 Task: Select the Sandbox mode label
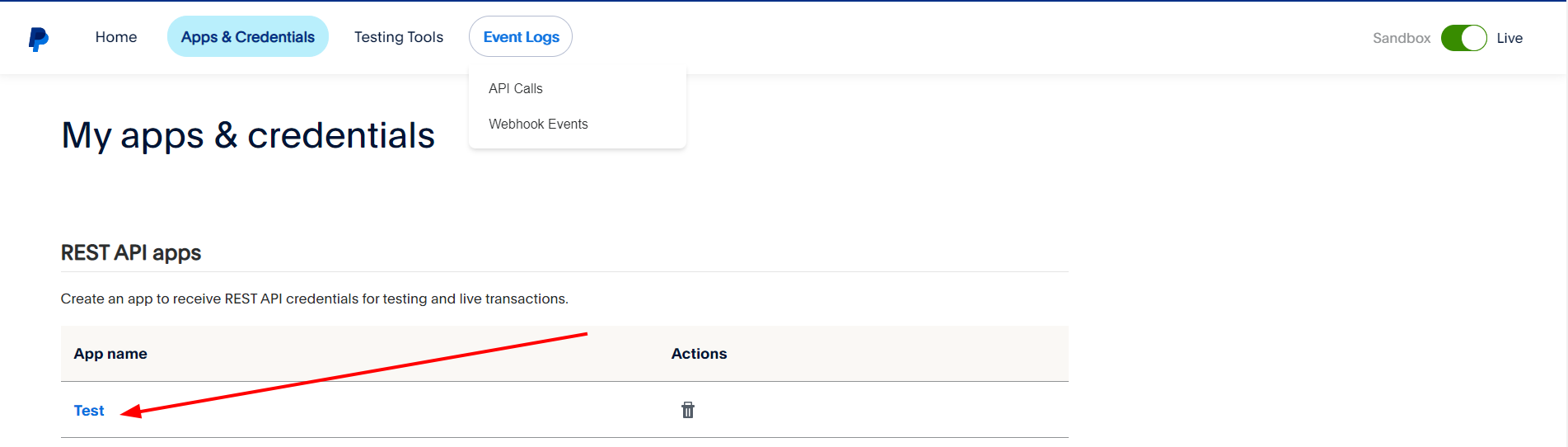tap(1401, 38)
